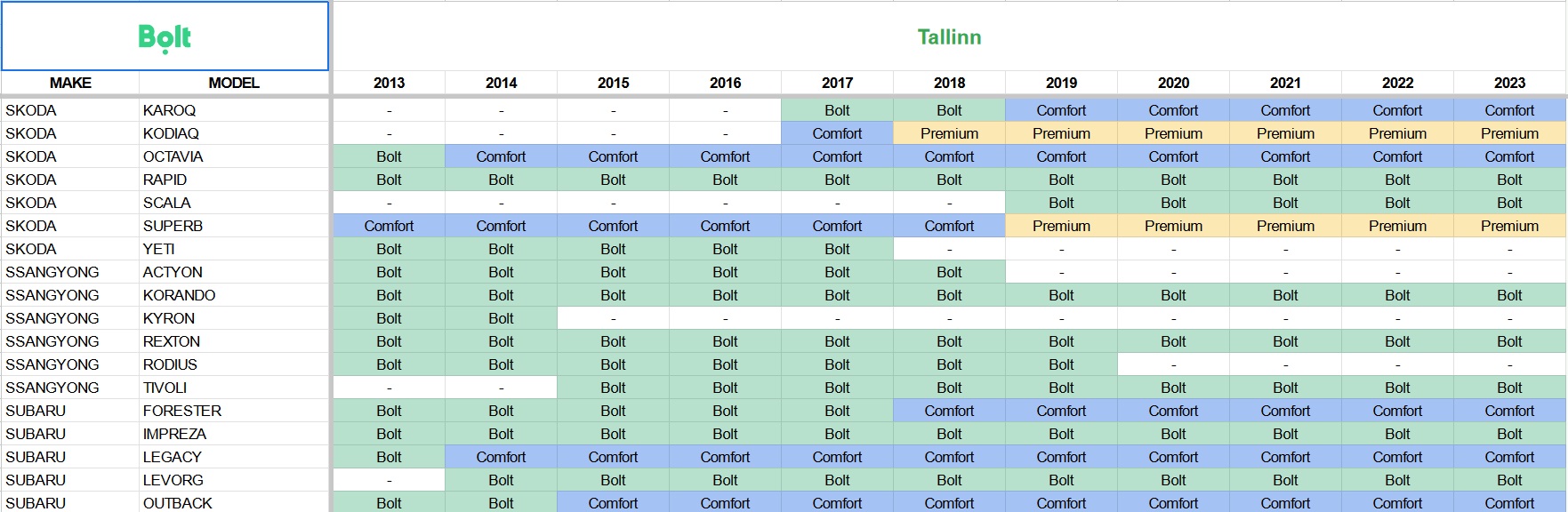The height and width of the screenshot is (512, 1568).
Task: Click the RODIUS 2019 Bolt cell
Action: (x=1061, y=364)
